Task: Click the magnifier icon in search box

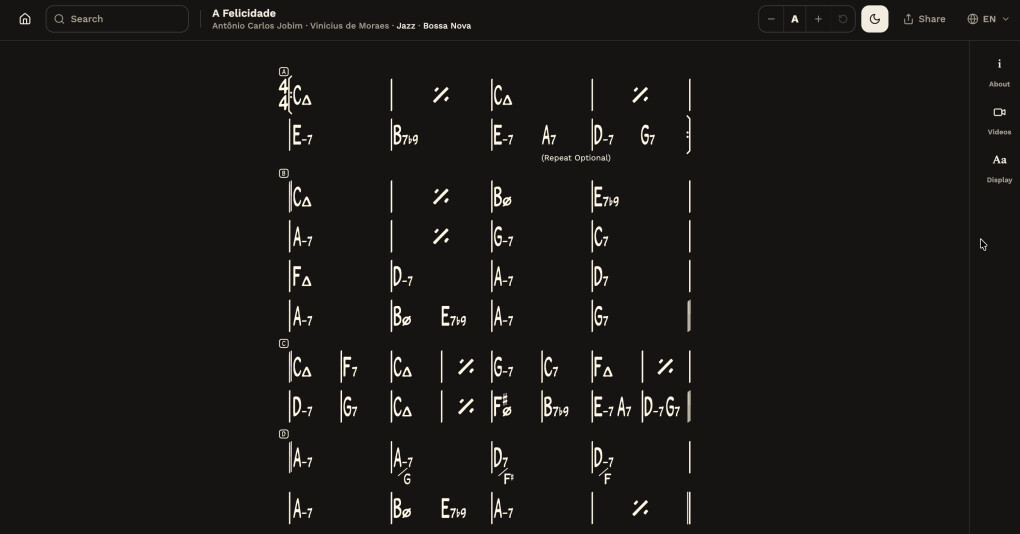Action: [x=59, y=19]
